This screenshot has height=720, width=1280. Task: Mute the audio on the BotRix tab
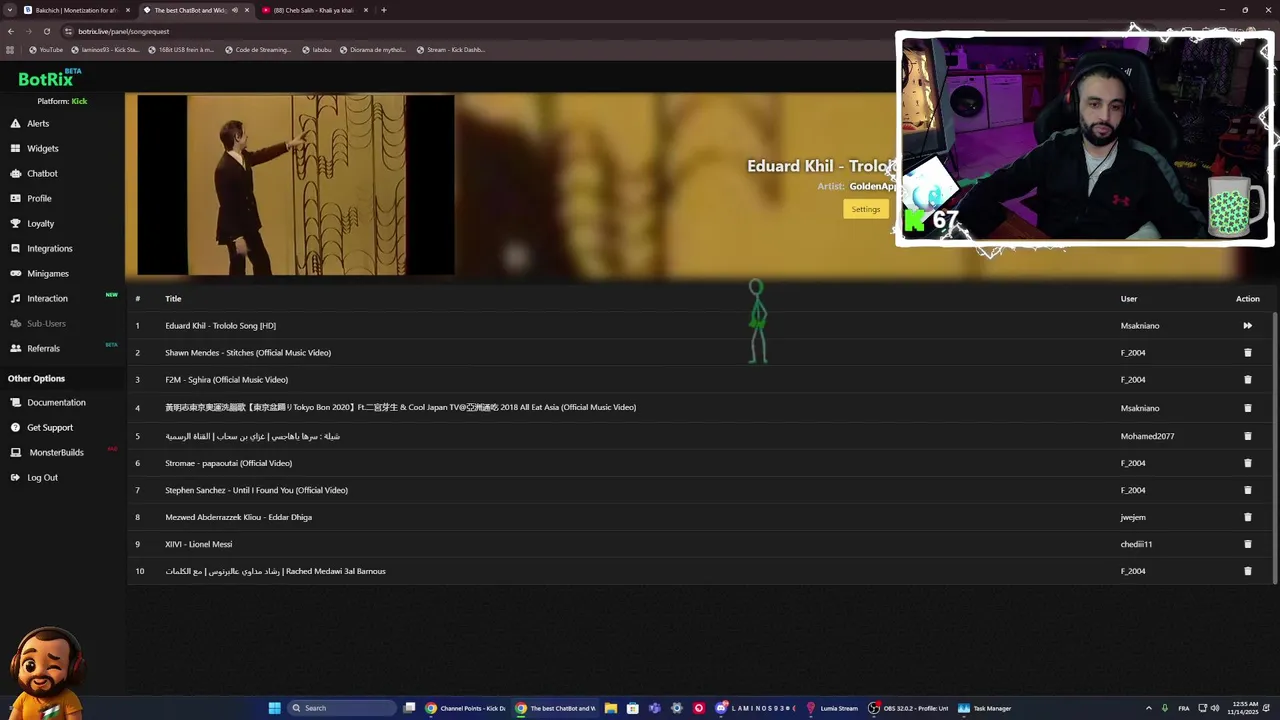(235, 10)
